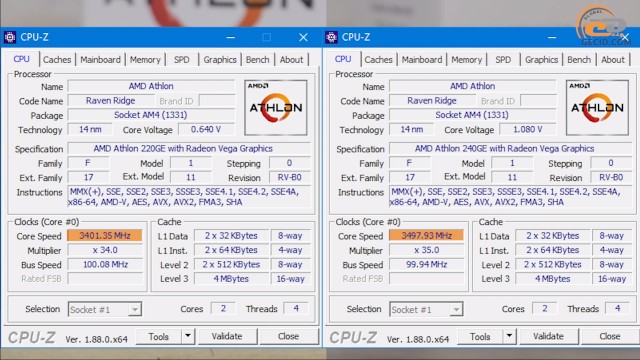Open the Graphics tab in right window

(x=542, y=60)
